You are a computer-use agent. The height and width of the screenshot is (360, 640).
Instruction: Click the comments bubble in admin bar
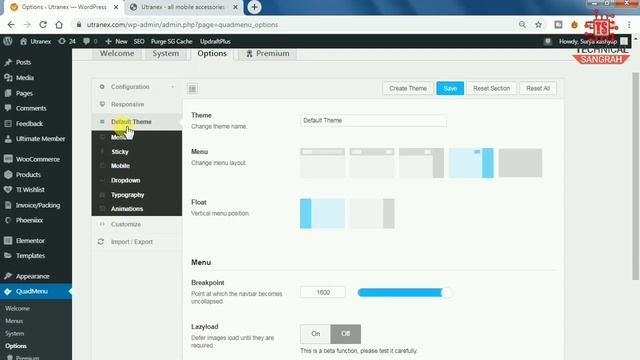pyautogui.click(x=90, y=41)
